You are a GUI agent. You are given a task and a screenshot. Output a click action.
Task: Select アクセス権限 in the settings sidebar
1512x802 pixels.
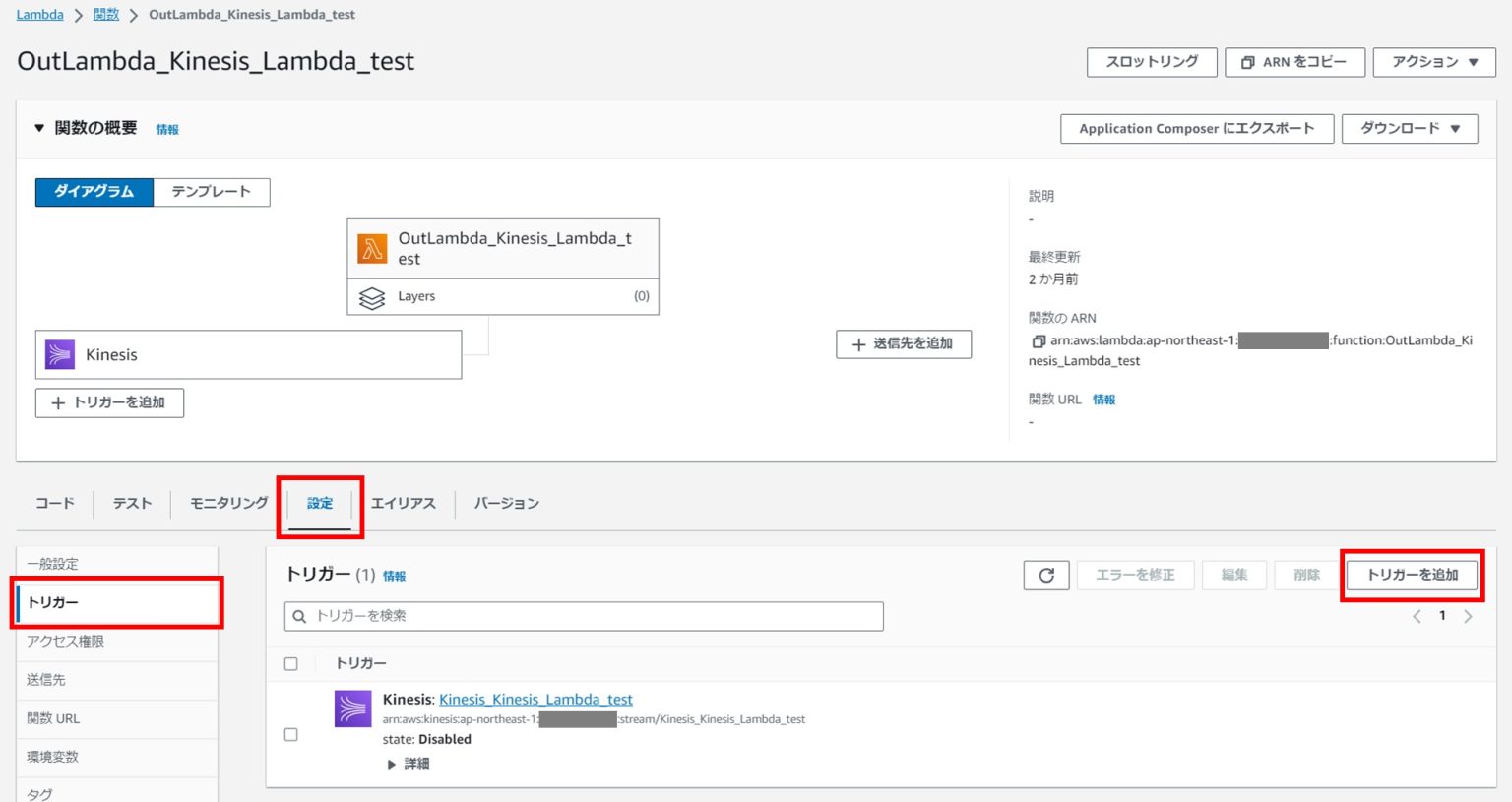66,642
